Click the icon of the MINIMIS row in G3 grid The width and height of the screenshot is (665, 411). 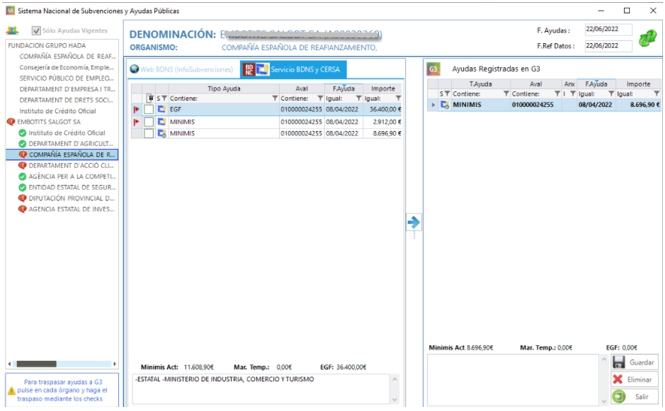click(x=444, y=104)
